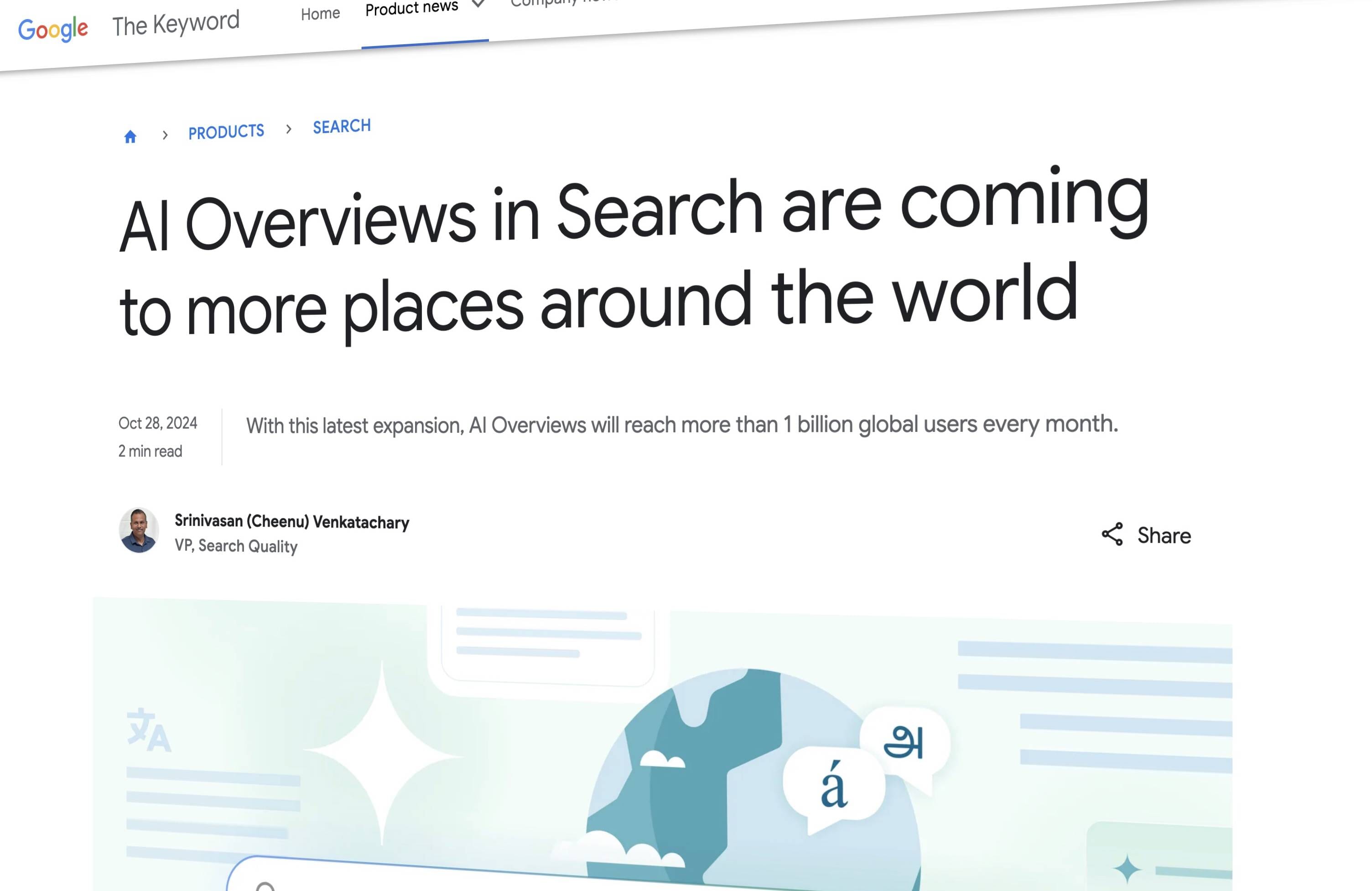Click the article hero illustration
Viewport: 1372px width, 891px height.
662,745
